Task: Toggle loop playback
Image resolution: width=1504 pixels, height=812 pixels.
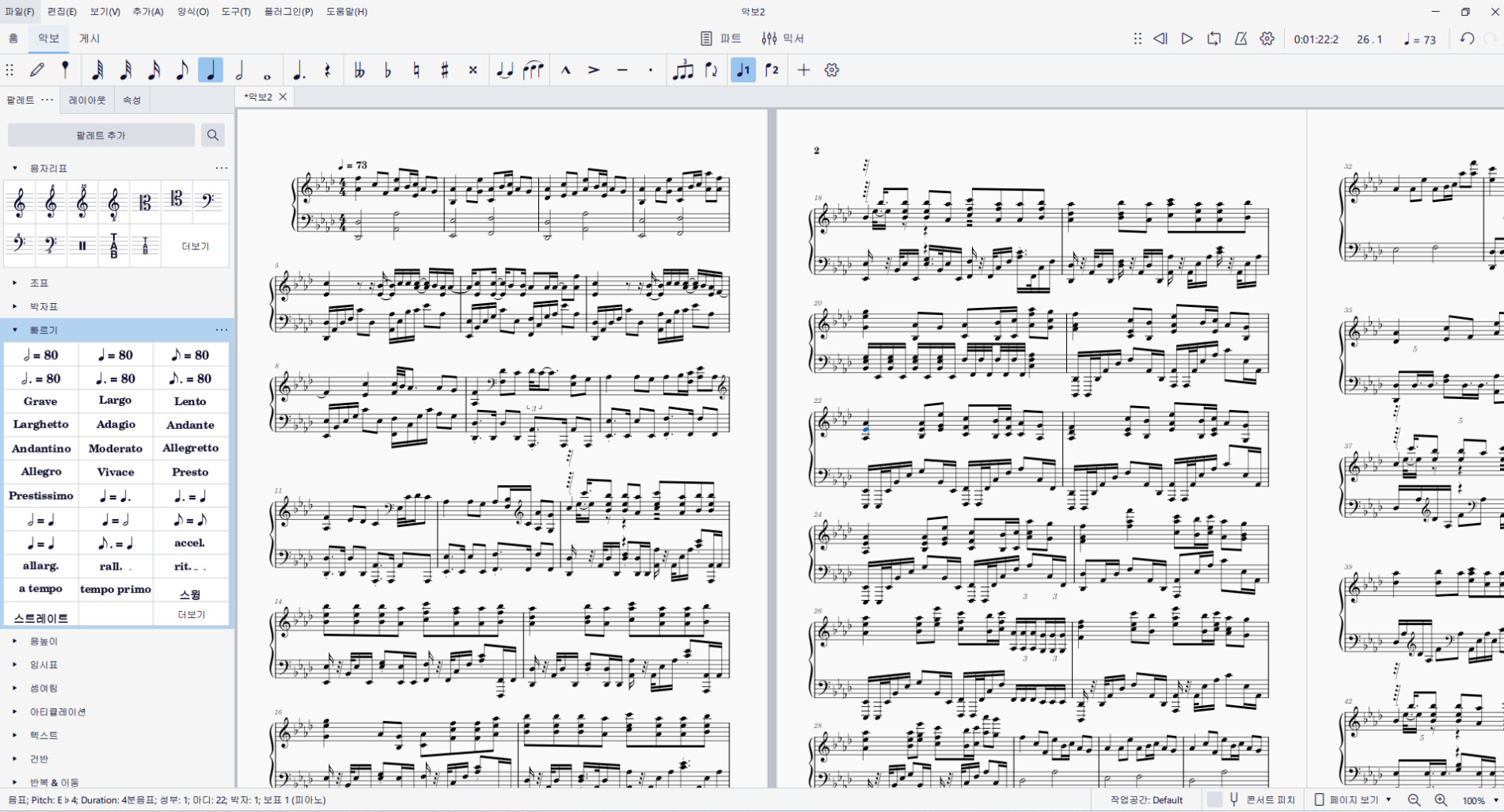Action: (x=1213, y=39)
